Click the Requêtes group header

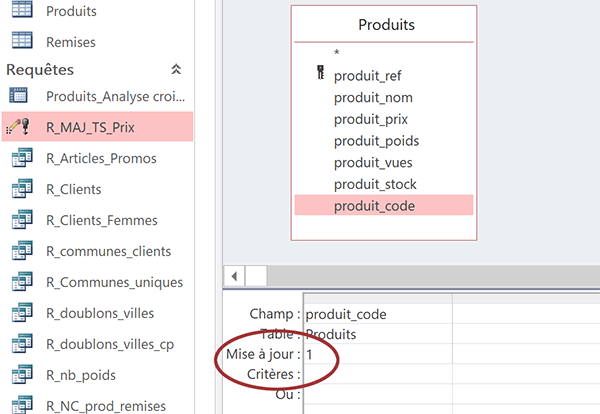96,70
